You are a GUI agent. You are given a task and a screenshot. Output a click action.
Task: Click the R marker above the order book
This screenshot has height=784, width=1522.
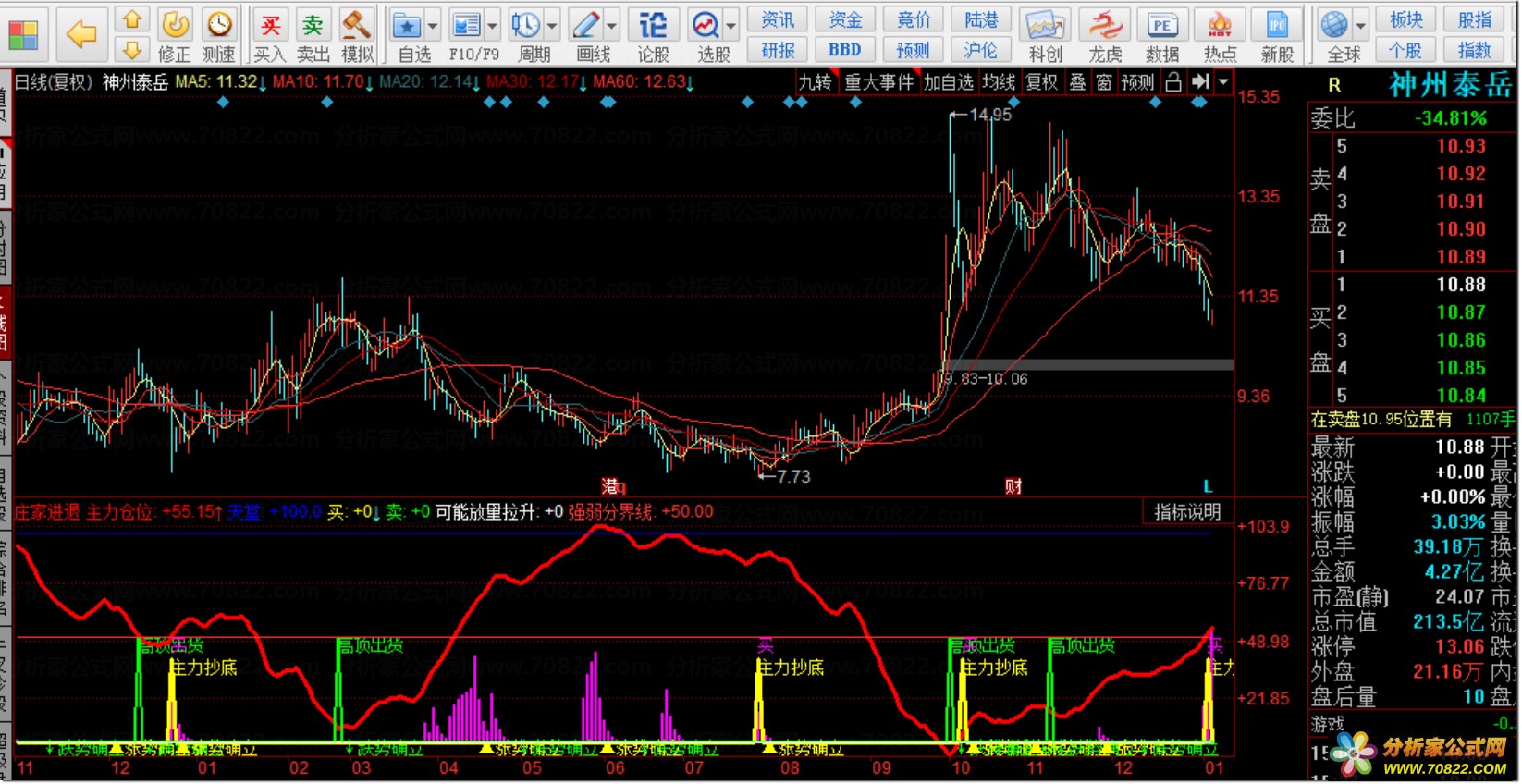pos(1334,85)
